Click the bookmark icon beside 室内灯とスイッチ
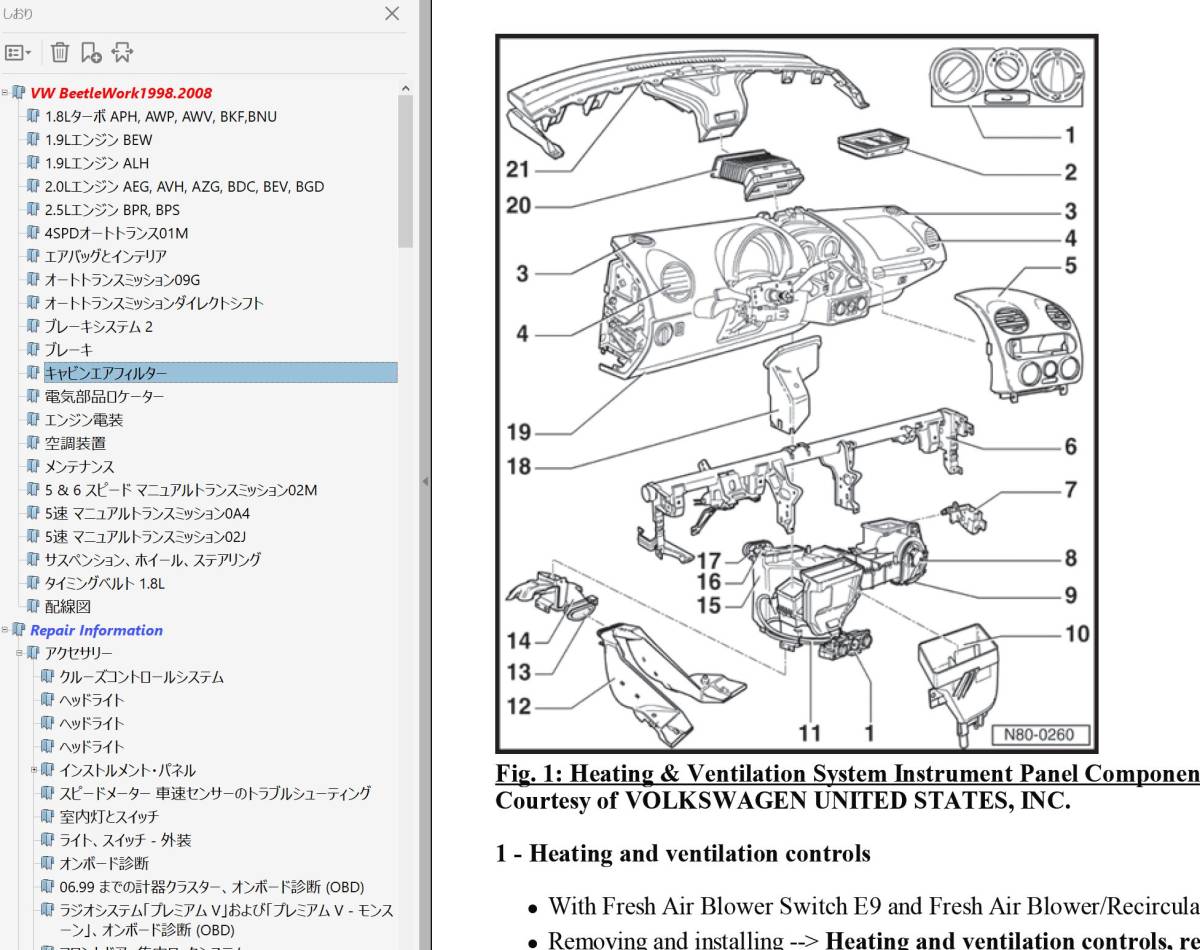The height and width of the screenshot is (950, 1200). point(48,817)
